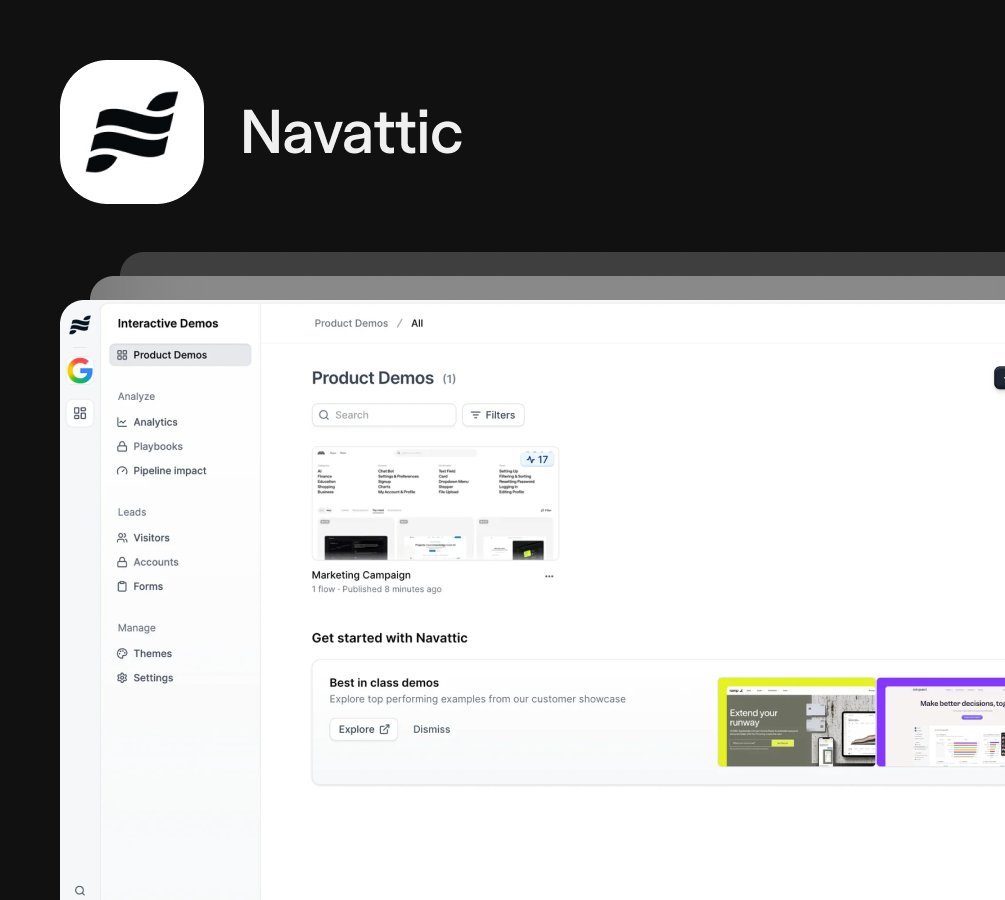Open Forms under Leads
Image resolution: width=1005 pixels, height=900 pixels.
pos(148,587)
